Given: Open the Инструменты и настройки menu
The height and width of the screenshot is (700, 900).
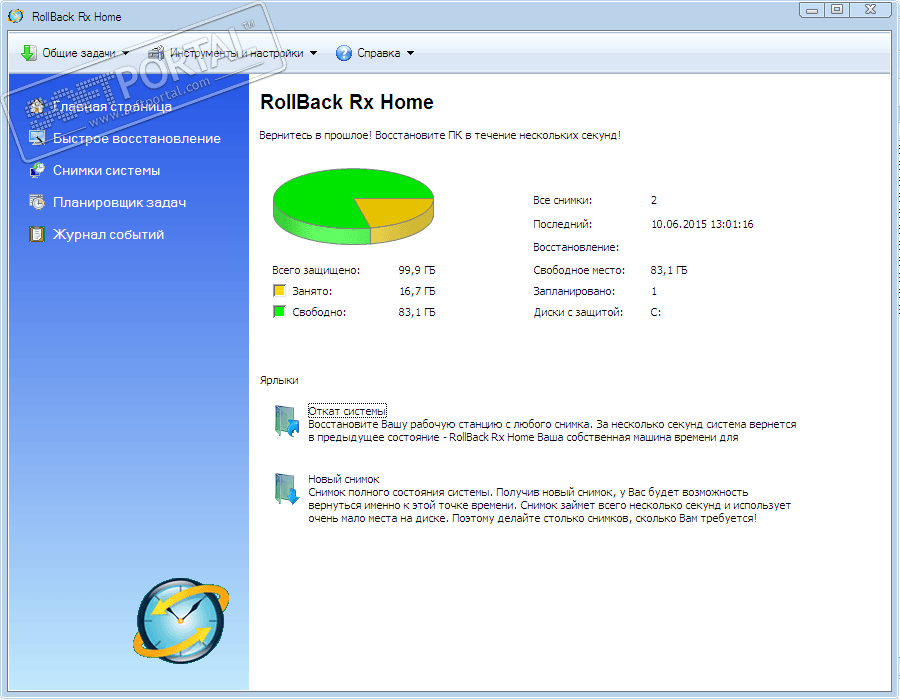Looking at the screenshot, I should pyautogui.click(x=232, y=53).
